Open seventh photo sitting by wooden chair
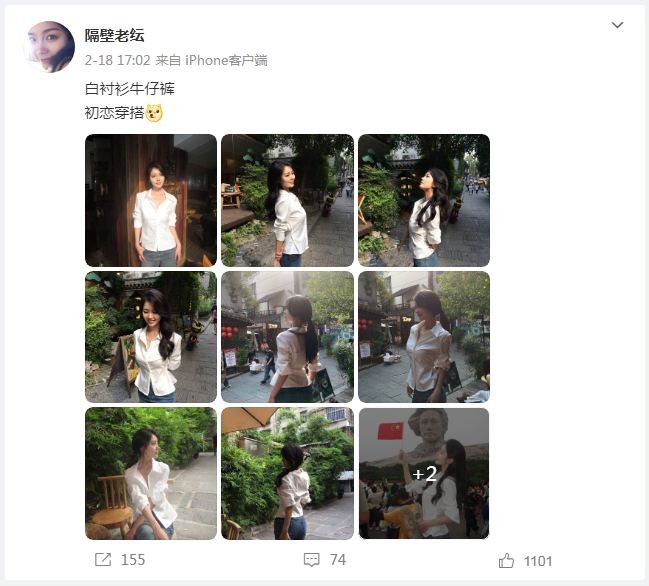This screenshot has width=649, height=586. (151, 473)
